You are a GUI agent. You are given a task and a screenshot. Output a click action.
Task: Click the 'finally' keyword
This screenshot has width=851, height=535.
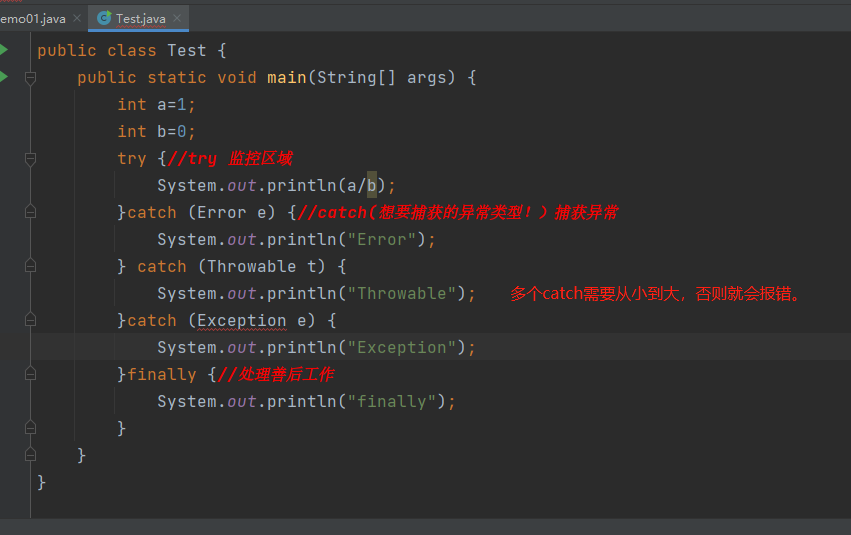click(162, 375)
